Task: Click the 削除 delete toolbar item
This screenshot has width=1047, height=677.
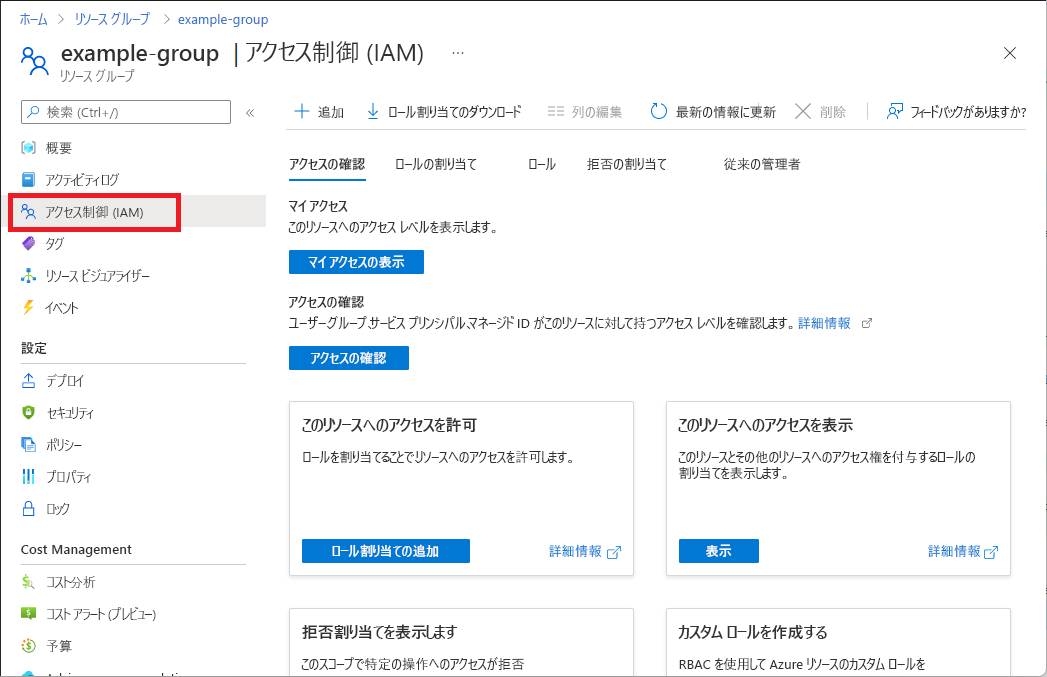Action: click(821, 111)
